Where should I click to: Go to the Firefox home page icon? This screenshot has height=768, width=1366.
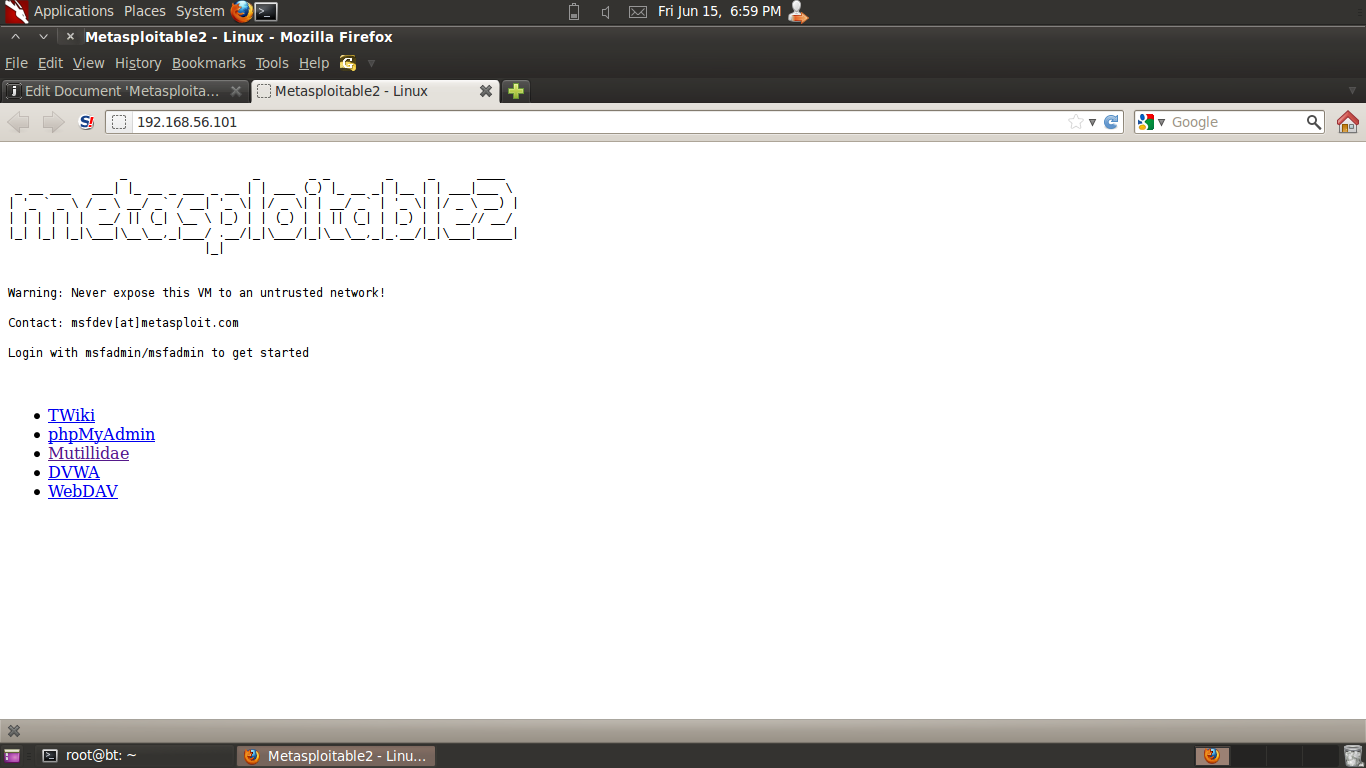1347,122
